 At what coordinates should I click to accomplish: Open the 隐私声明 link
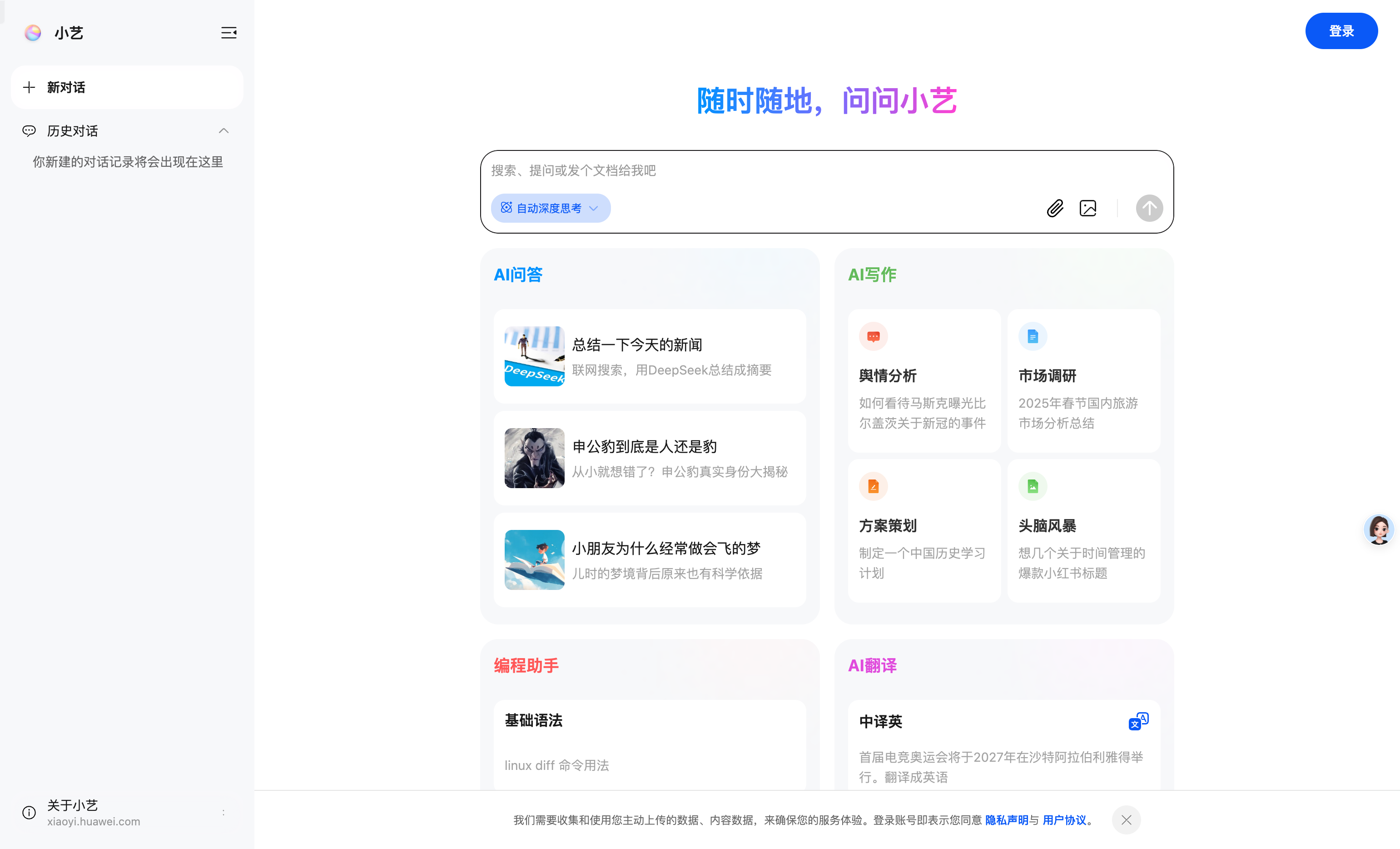1007,820
